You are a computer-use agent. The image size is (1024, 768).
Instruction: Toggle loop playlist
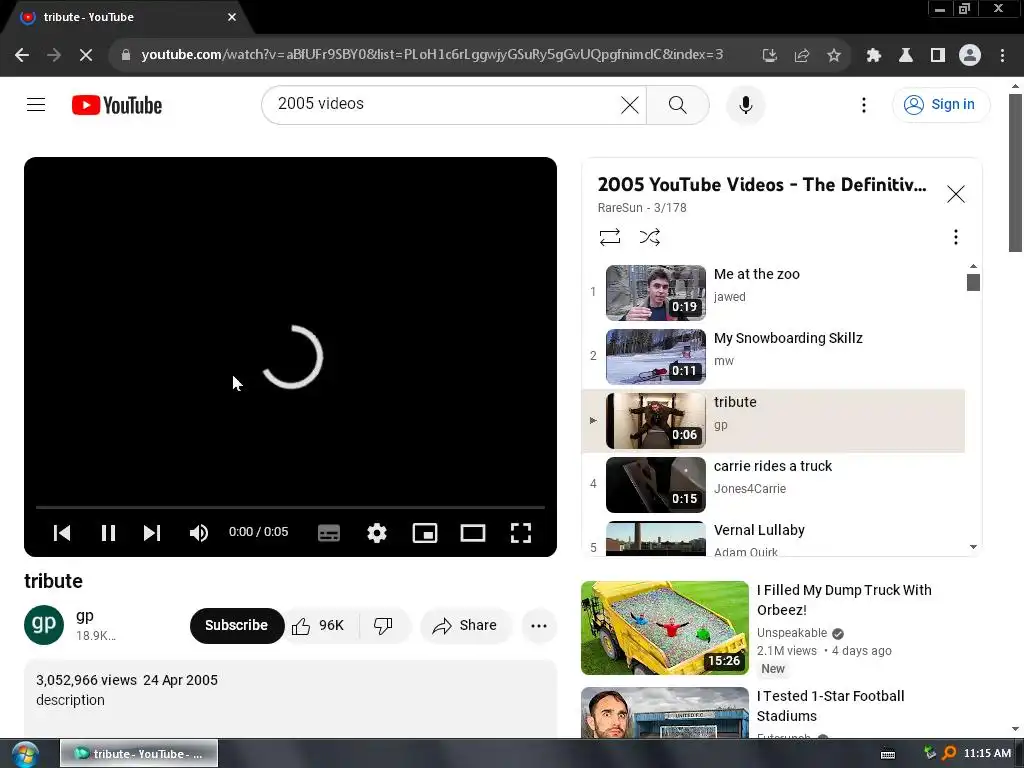tap(609, 236)
